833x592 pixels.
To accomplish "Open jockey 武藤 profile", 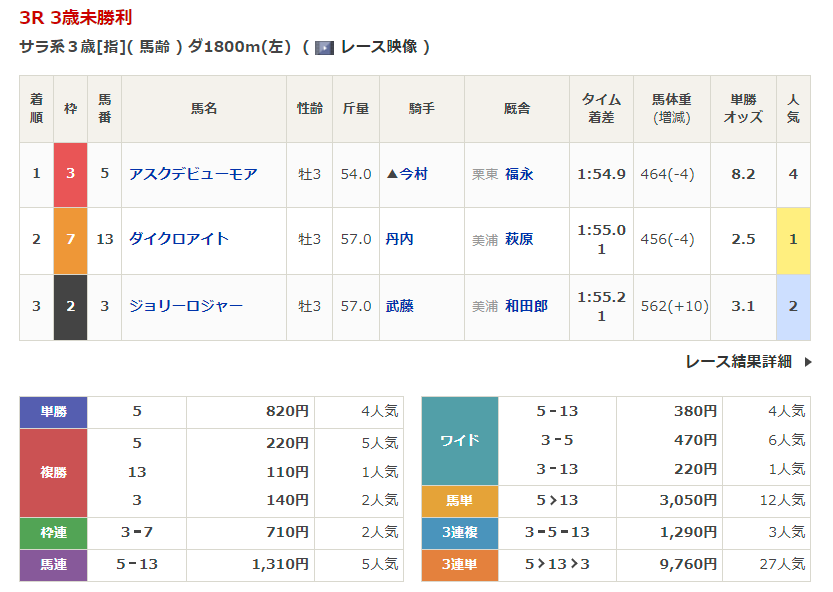I will 400,306.
